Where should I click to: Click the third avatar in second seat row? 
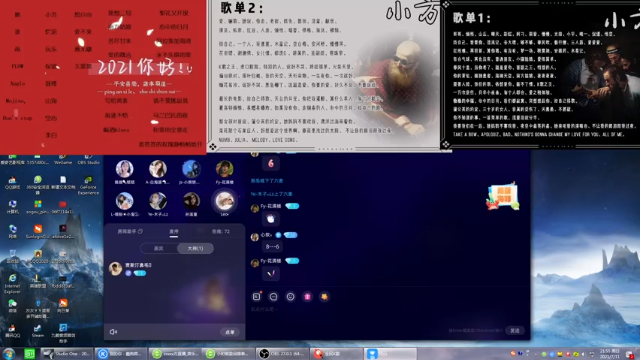(191, 201)
